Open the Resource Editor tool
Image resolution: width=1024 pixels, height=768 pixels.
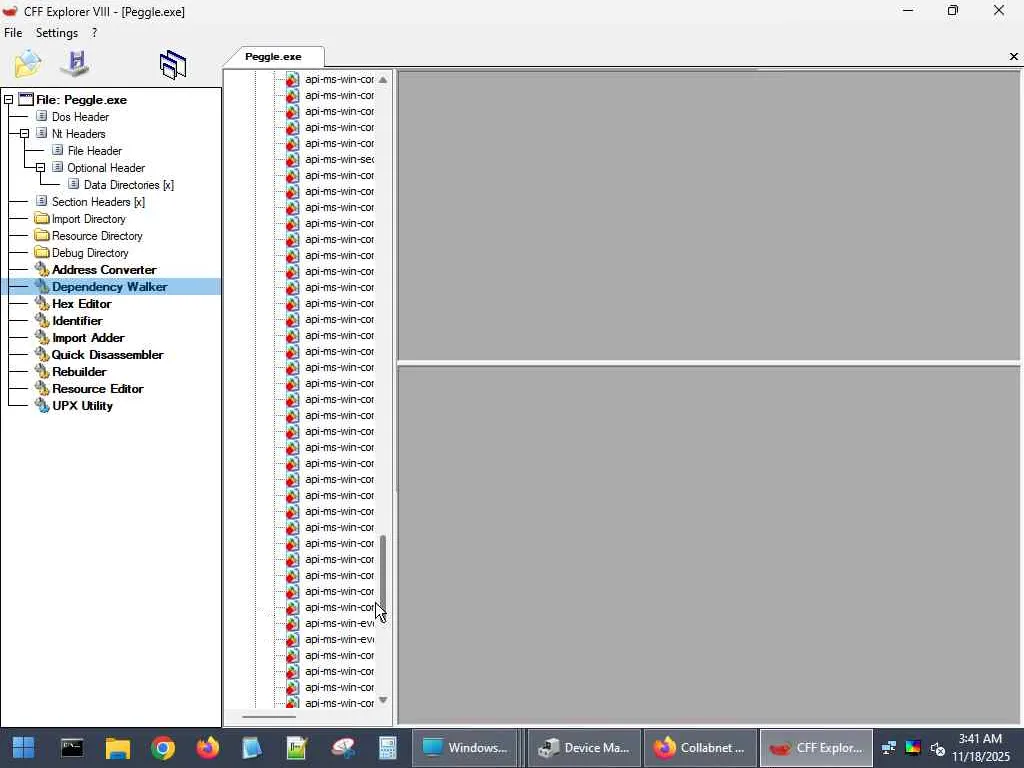point(98,389)
